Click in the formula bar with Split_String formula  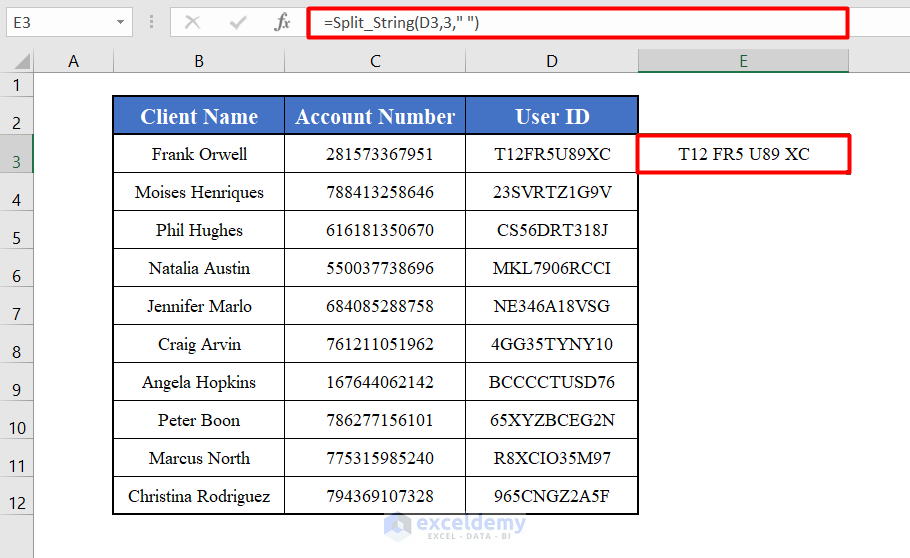click(x=580, y=23)
